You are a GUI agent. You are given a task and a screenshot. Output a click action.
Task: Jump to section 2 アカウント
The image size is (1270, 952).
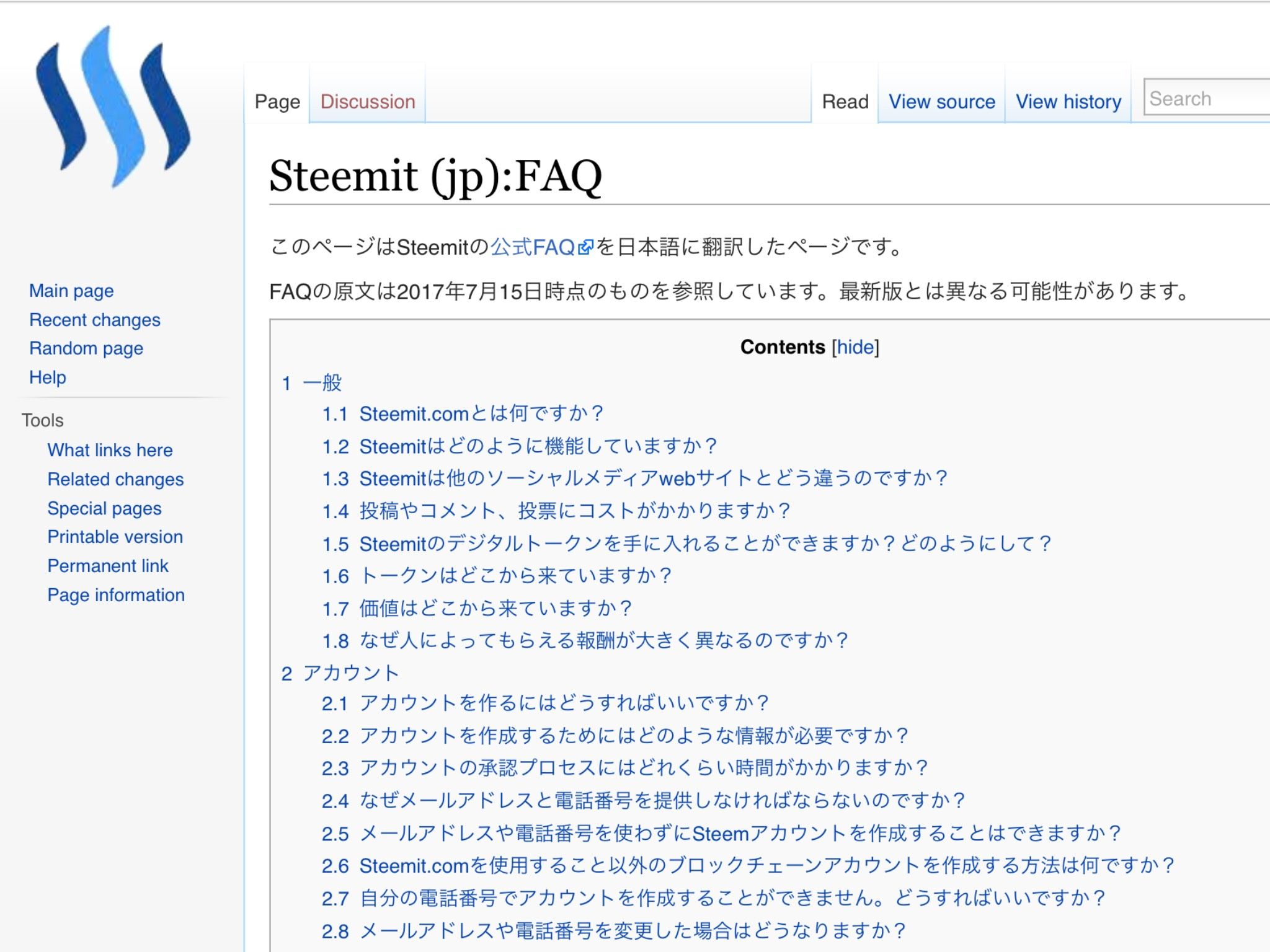[x=350, y=673]
